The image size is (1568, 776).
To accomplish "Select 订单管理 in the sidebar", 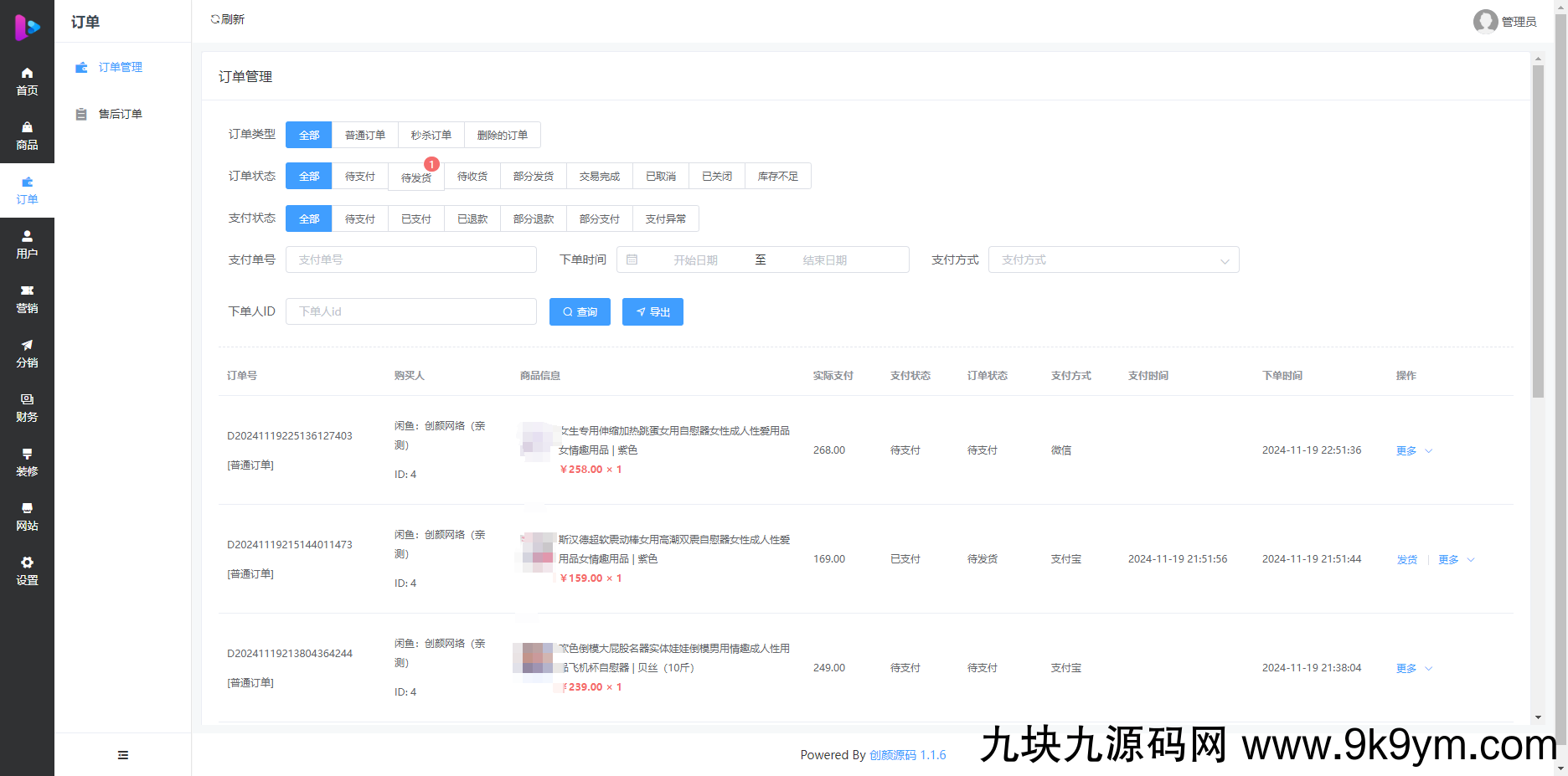I will (x=121, y=67).
